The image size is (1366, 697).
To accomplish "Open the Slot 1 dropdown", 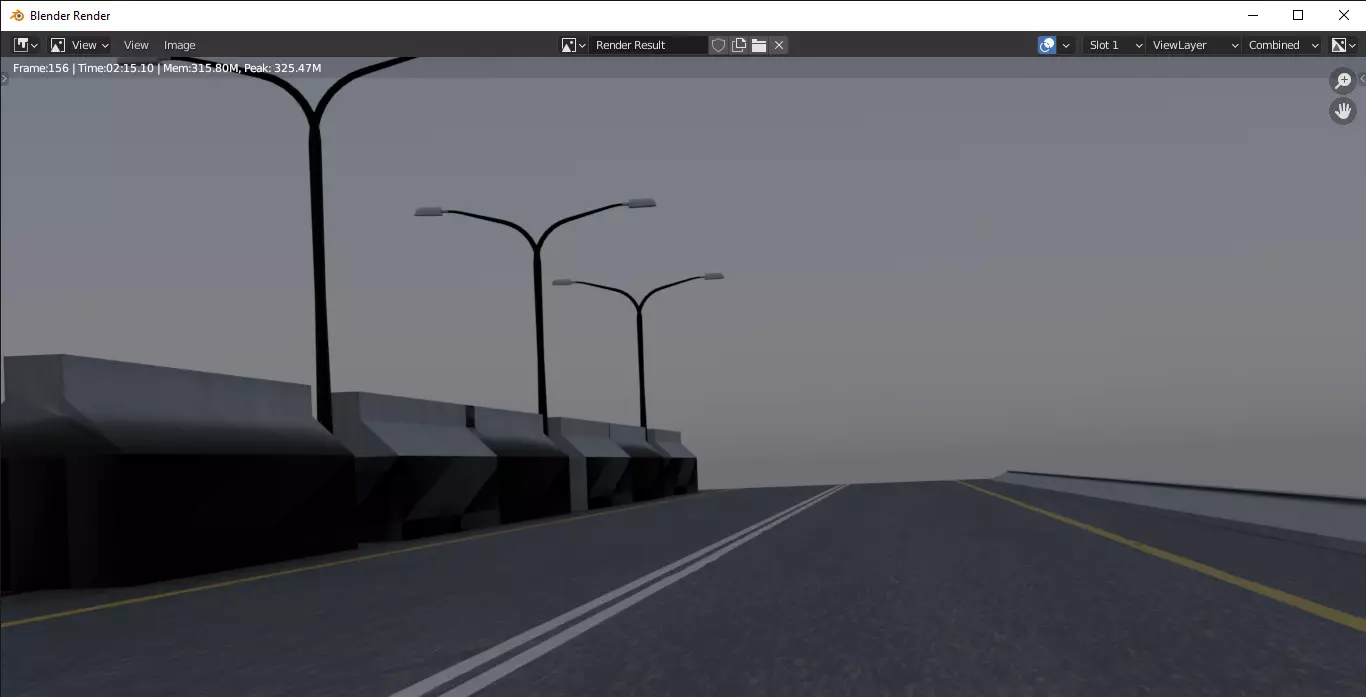I will point(1115,45).
